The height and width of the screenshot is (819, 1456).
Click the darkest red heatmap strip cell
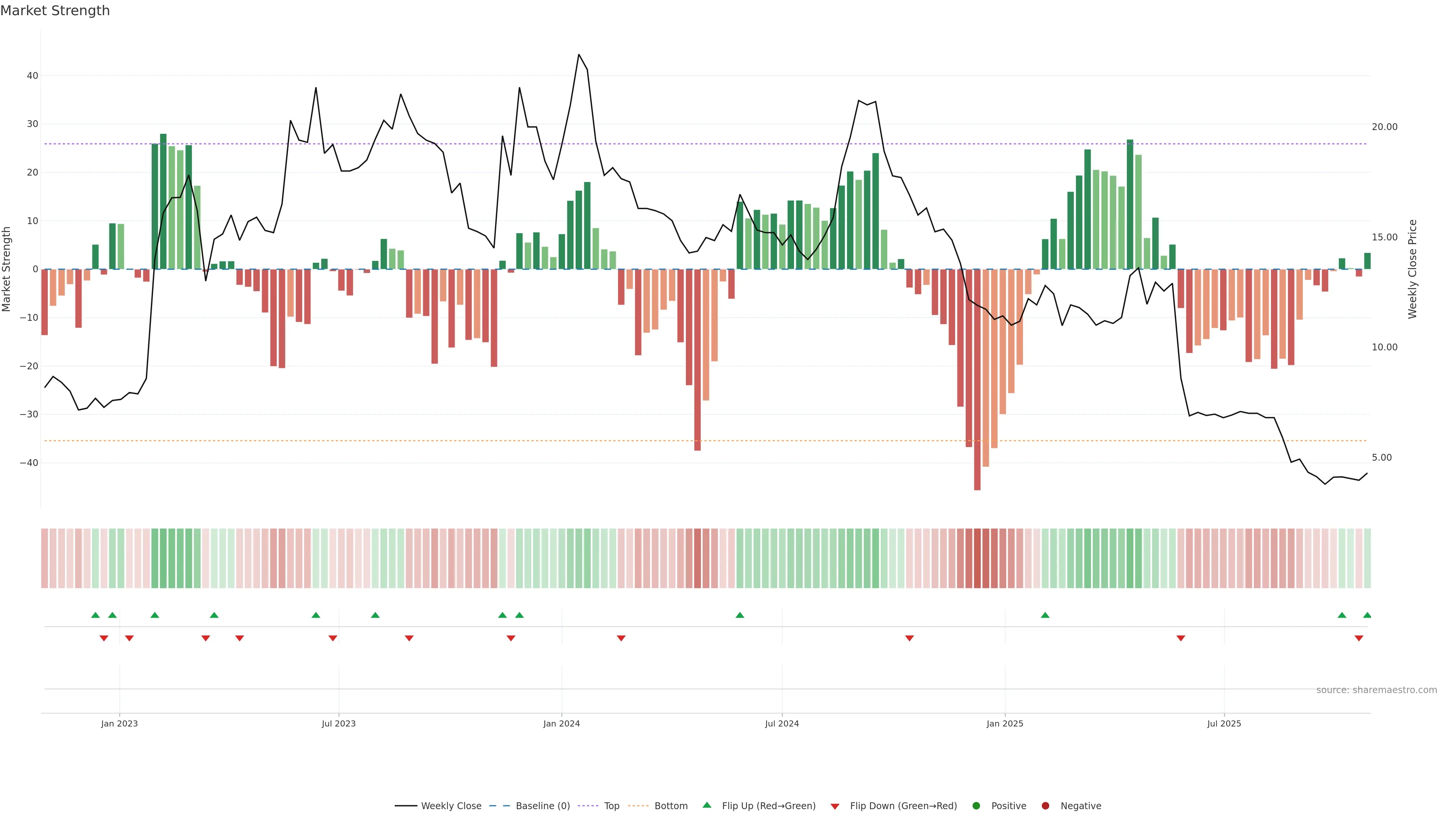[977, 558]
